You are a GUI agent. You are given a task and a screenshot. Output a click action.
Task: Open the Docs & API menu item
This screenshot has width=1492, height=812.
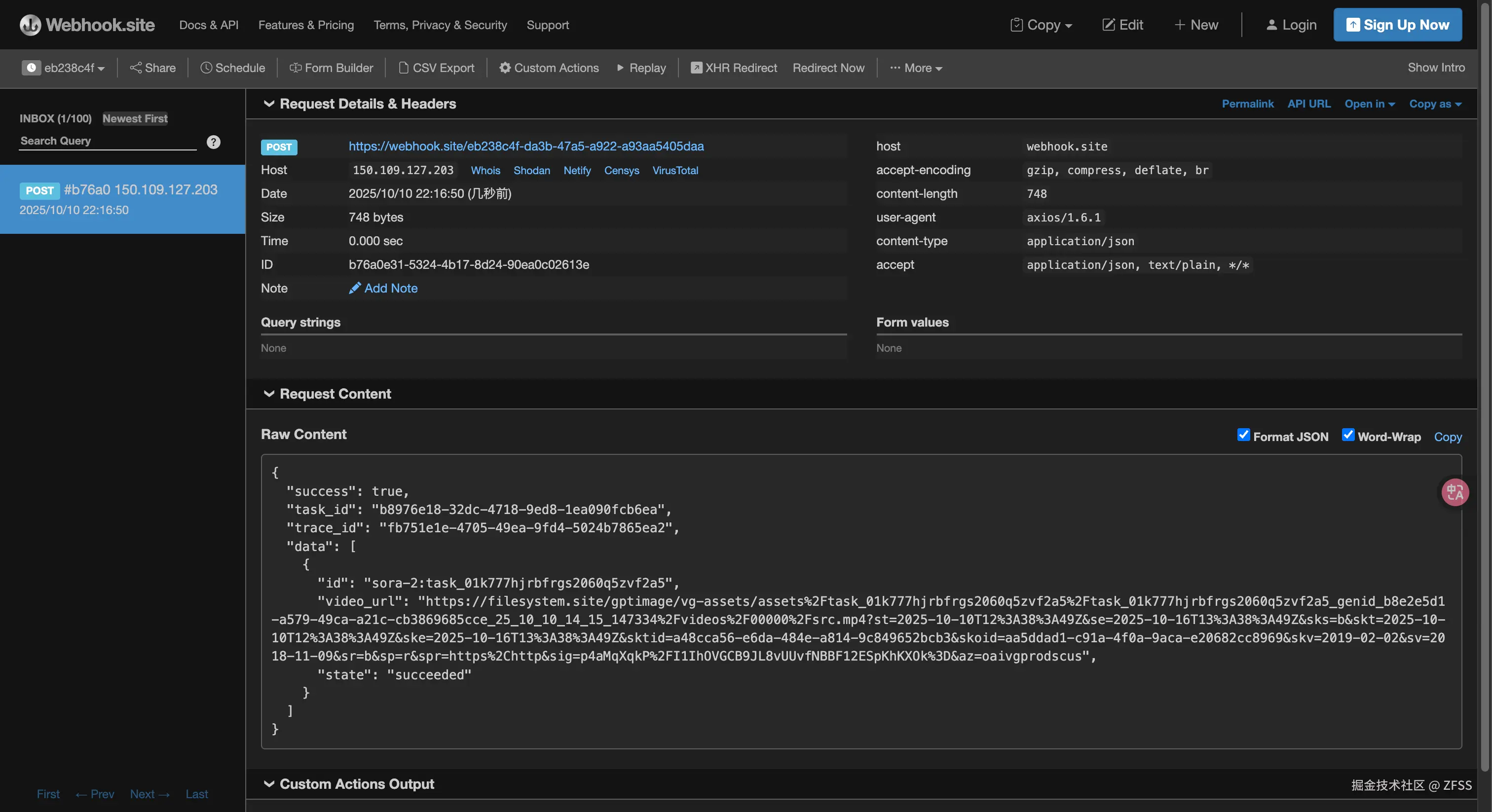tap(209, 25)
